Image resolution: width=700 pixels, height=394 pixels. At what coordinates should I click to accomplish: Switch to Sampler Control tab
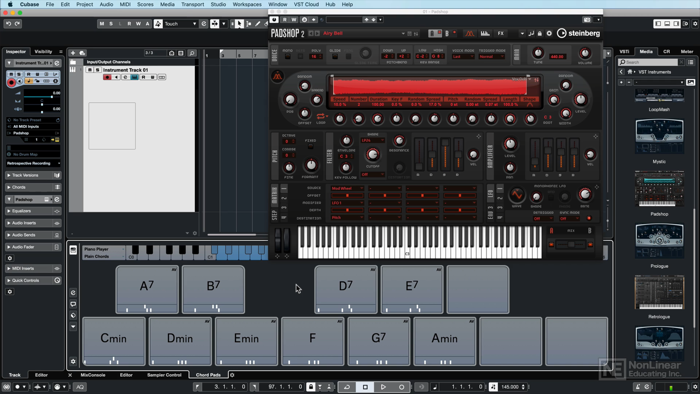coord(164,375)
